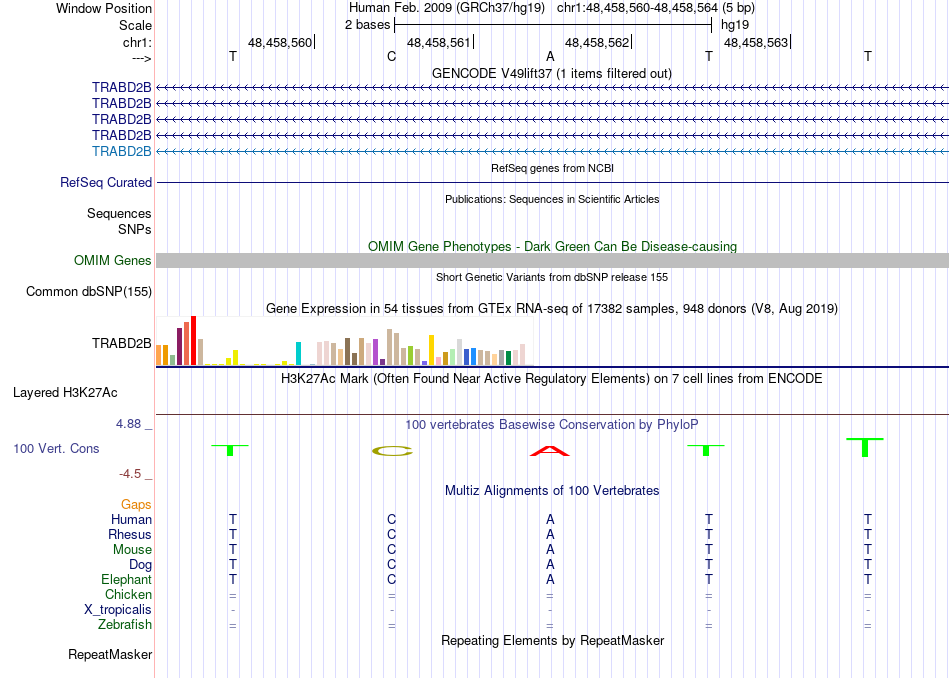Click the yellow C conservation logo letter
Image resolution: width=950 pixels, height=678 pixels.
(x=392, y=451)
